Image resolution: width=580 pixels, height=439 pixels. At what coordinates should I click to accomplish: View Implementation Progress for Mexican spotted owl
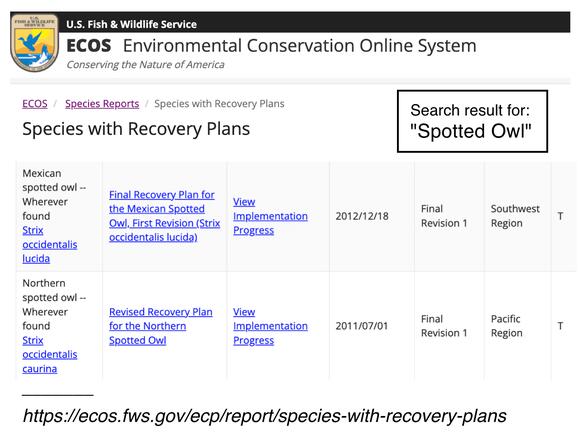click(270, 216)
